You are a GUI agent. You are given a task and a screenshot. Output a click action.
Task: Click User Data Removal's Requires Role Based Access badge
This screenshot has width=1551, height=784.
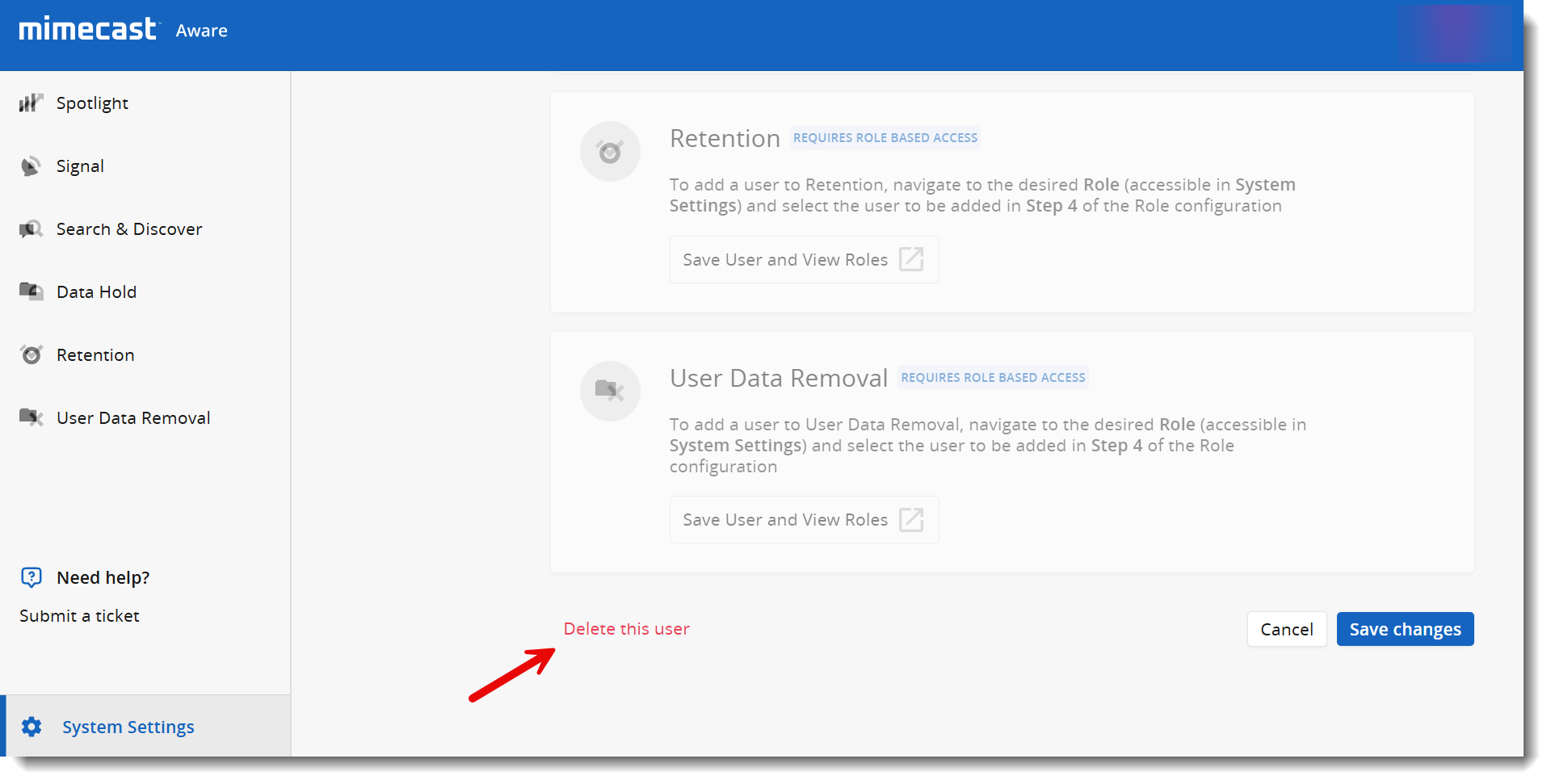993,378
